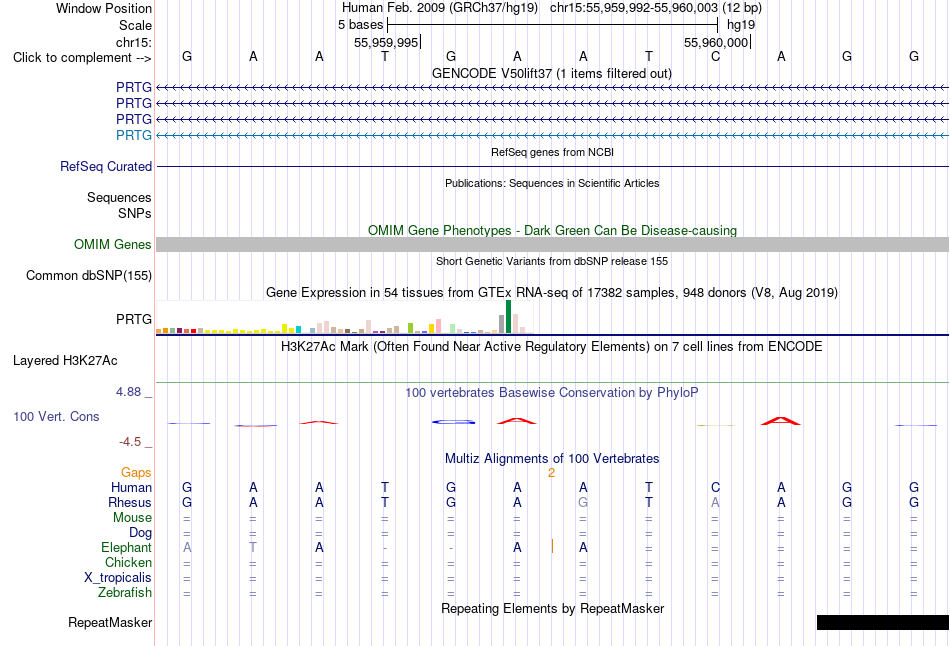Open the RepeatMasker track label

pyautogui.click(x=110, y=622)
